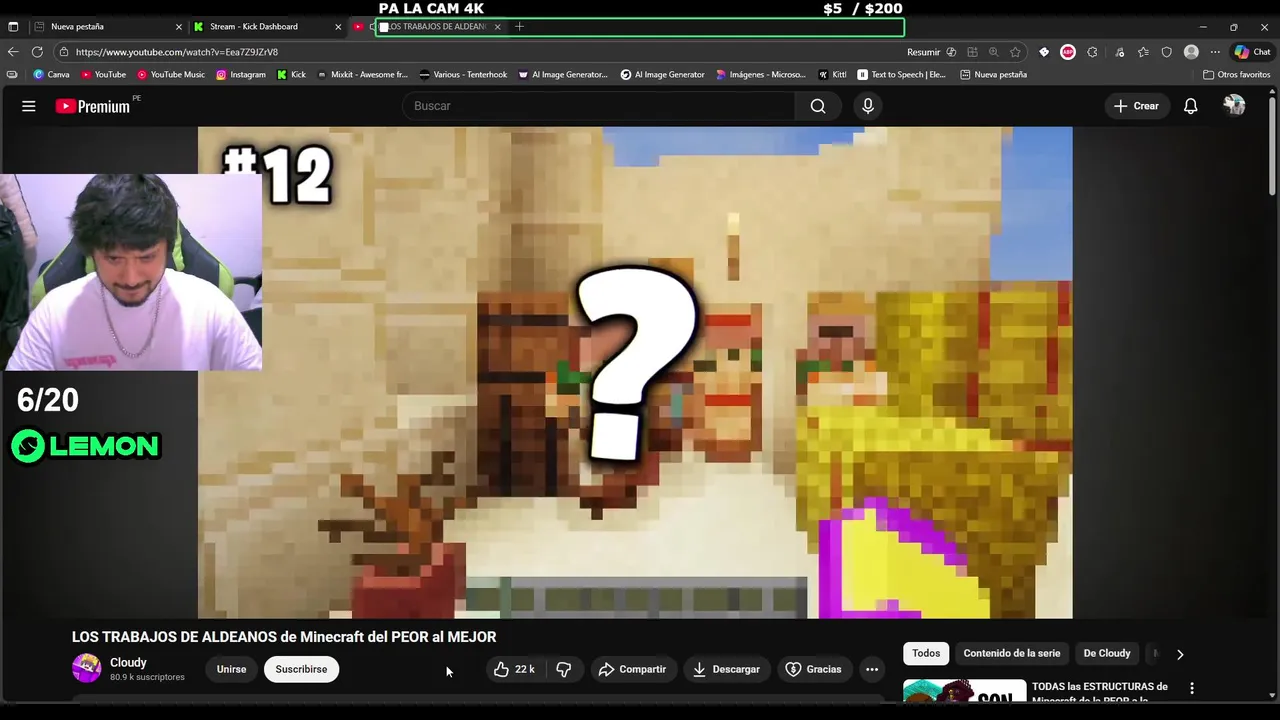This screenshot has width=1280, height=720.
Task: Open the YouTube Music bookmark
Action: (x=171, y=75)
